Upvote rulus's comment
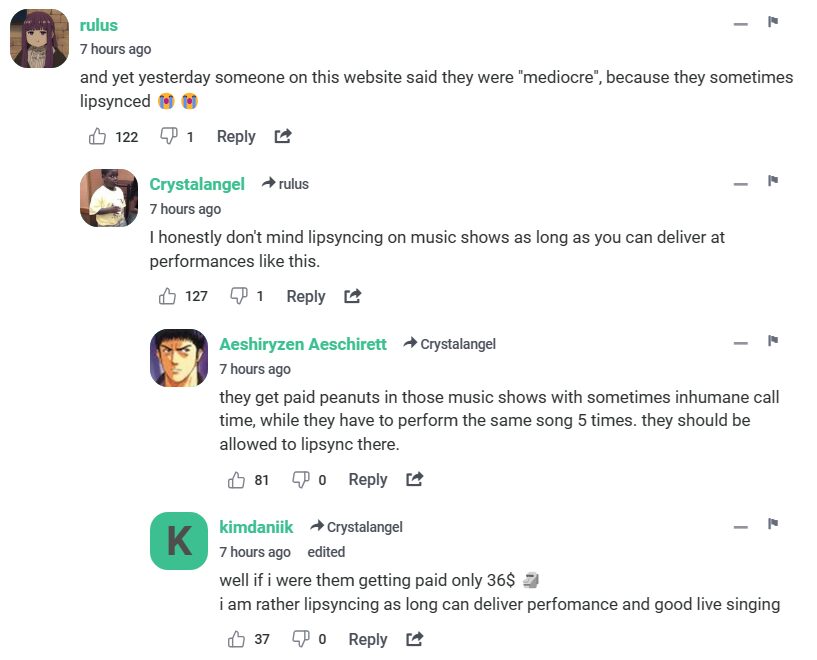This screenshot has height=660, width=817. coord(98,136)
